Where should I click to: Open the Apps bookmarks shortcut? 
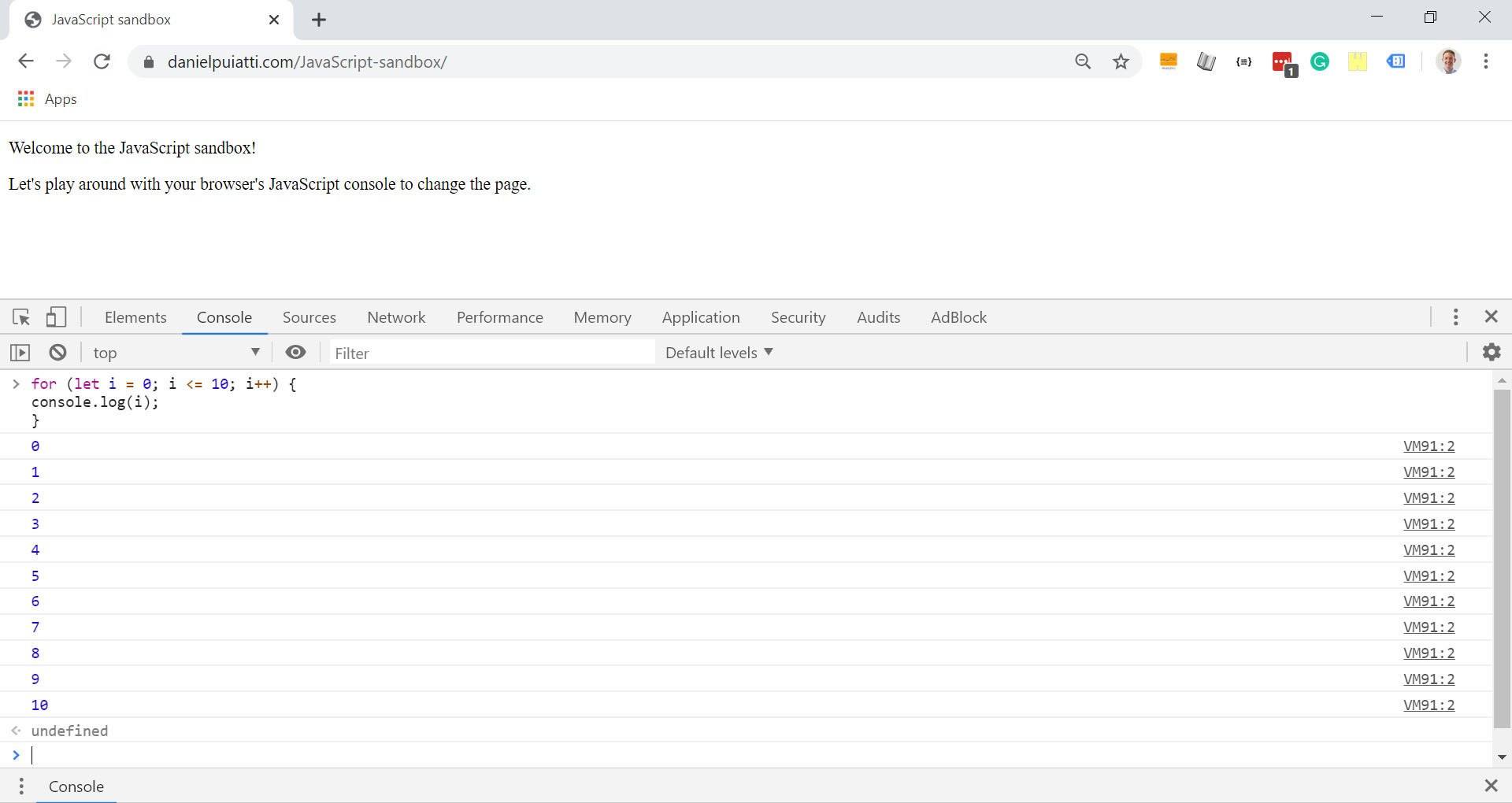point(47,99)
